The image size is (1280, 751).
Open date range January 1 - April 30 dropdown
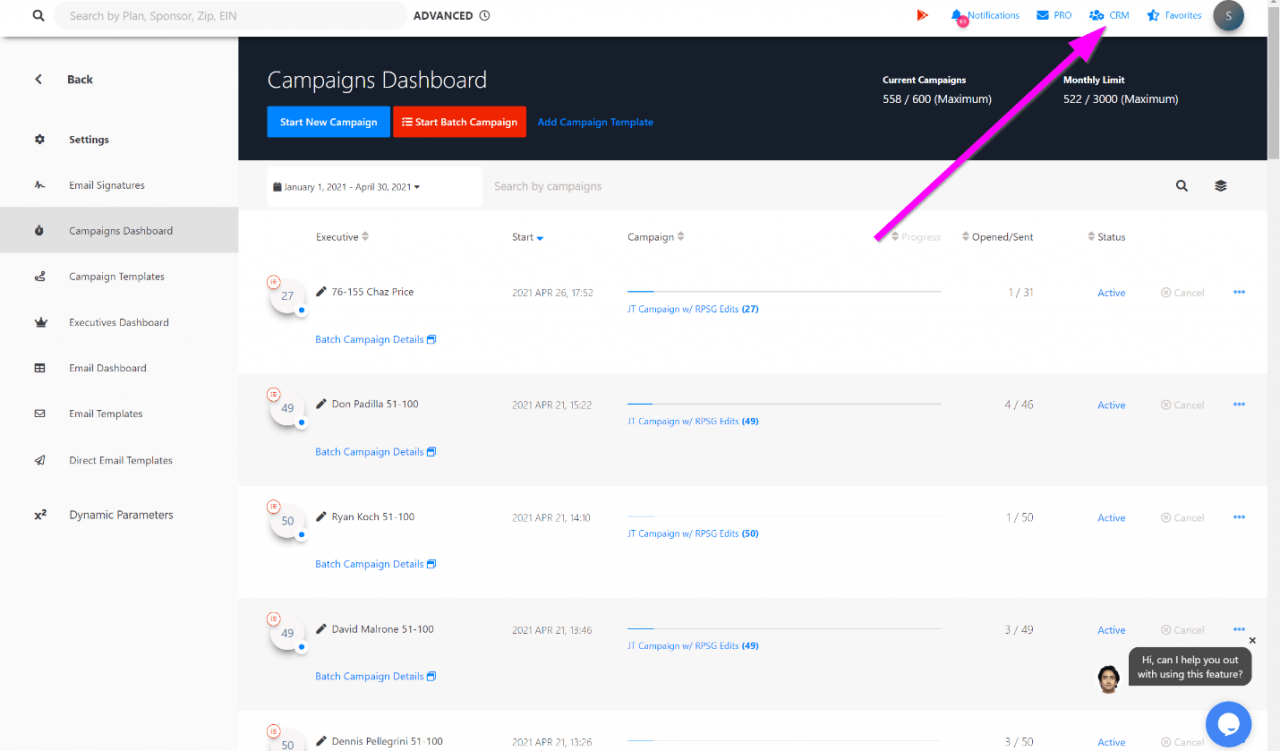click(x=347, y=187)
